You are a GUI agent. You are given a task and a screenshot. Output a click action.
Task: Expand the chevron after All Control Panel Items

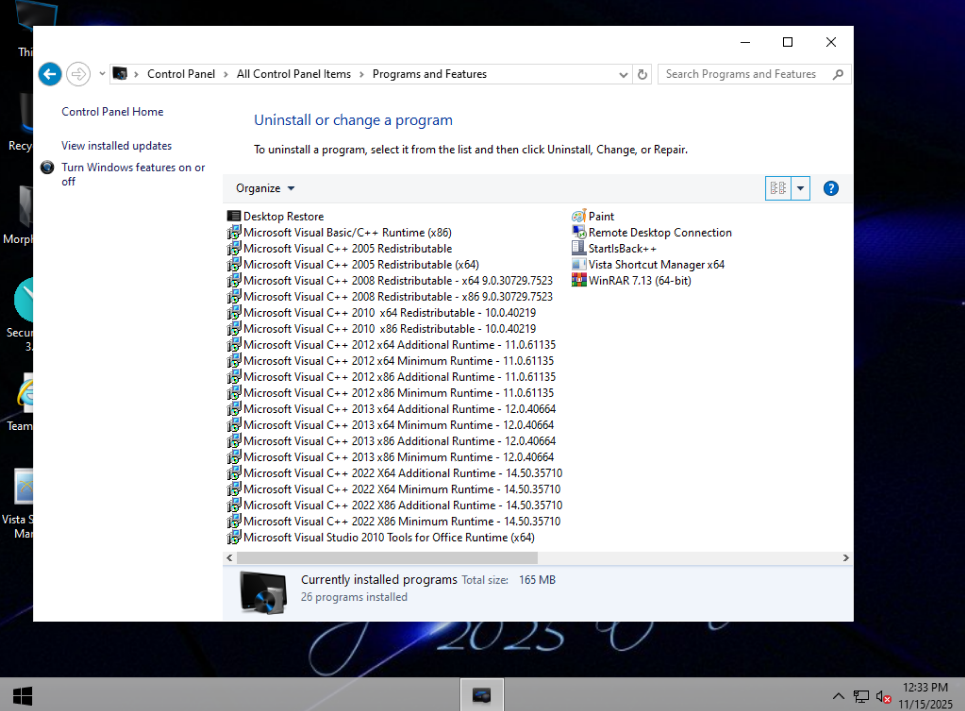(x=361, y=74)
